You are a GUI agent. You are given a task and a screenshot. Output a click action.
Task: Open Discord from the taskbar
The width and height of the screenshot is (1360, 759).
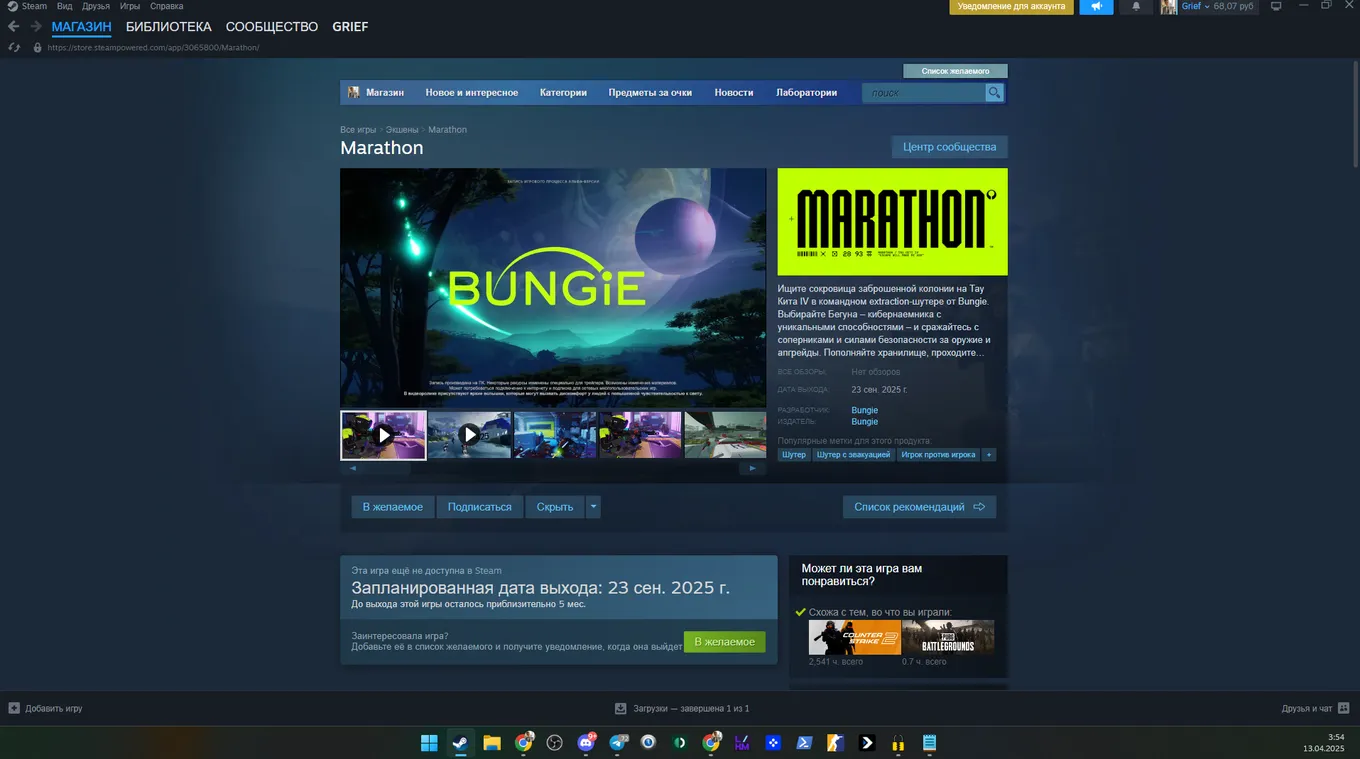586,743
